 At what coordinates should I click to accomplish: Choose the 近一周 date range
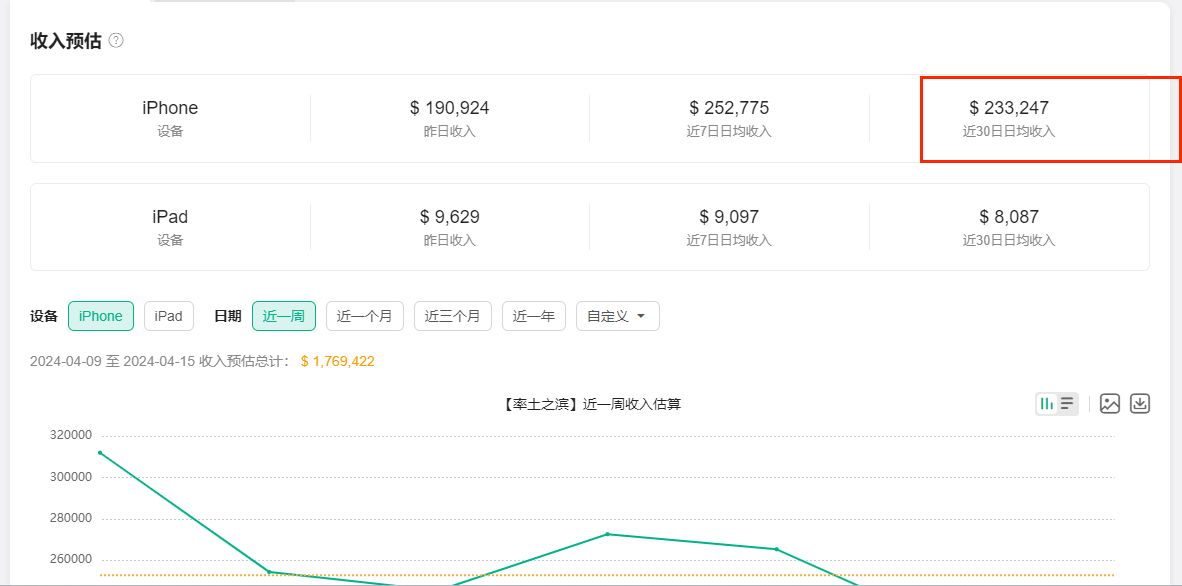tap(284, 316)
